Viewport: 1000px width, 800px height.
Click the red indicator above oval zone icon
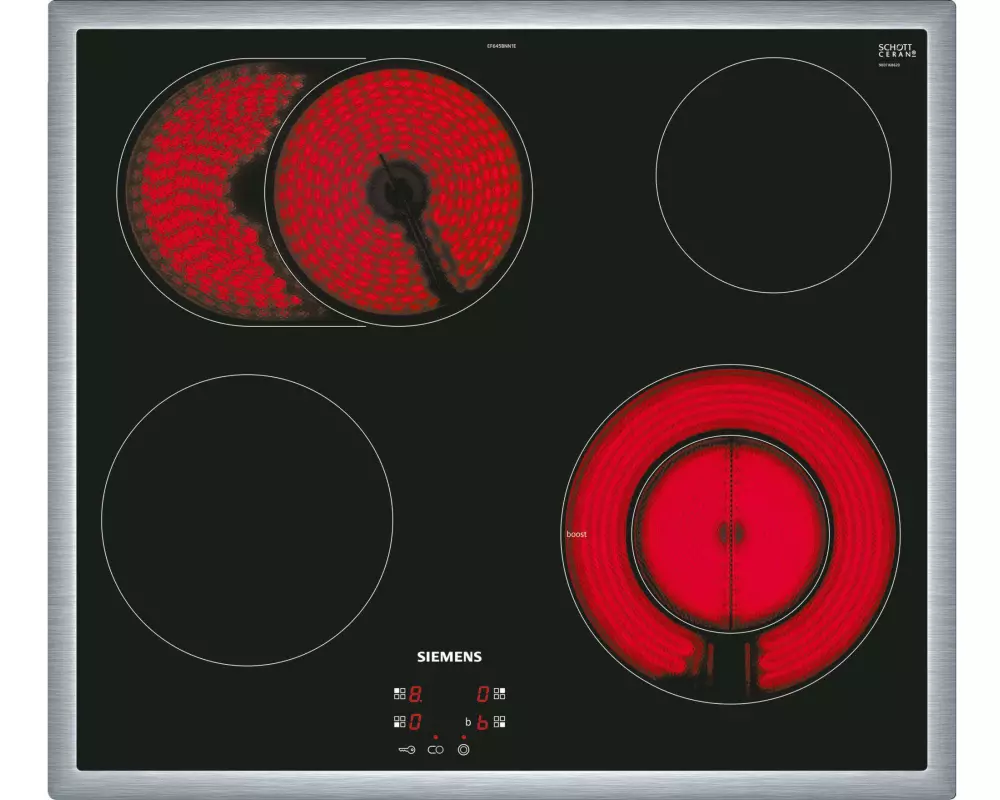click(435, 736)
